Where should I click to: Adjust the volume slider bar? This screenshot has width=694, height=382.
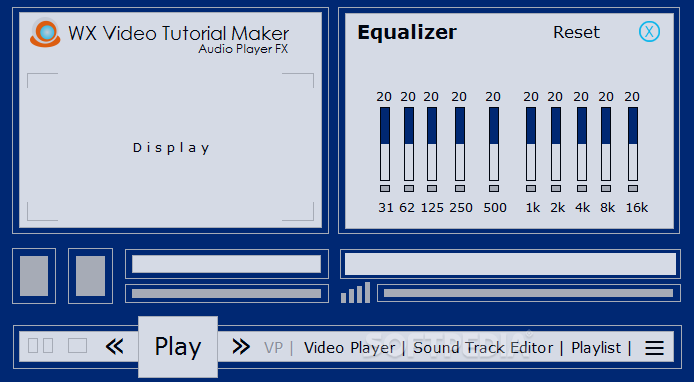click(528, 293)
